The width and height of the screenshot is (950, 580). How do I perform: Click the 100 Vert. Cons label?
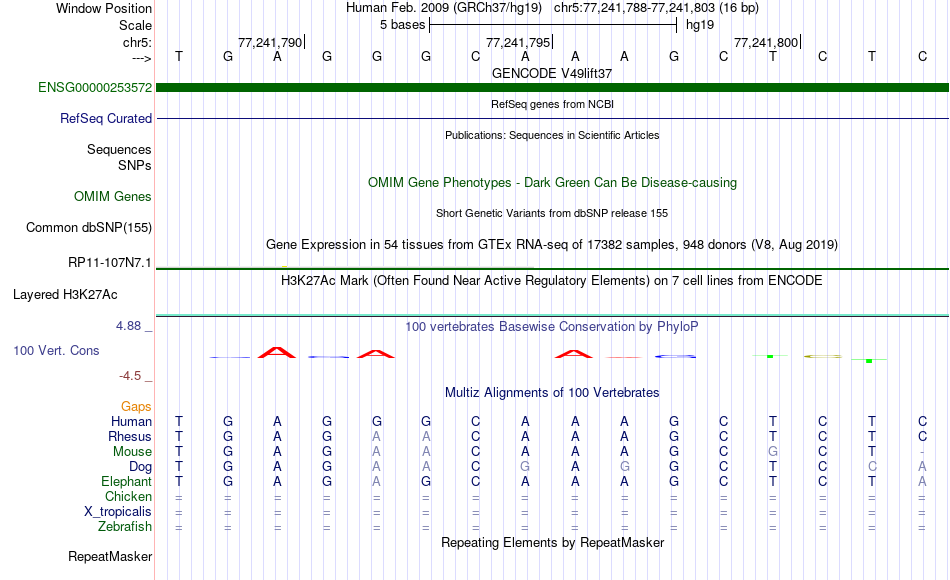click(x=56, y=350)
